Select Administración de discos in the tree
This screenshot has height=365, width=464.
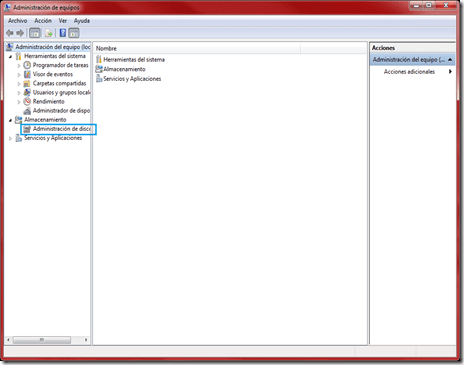point(61,129)
